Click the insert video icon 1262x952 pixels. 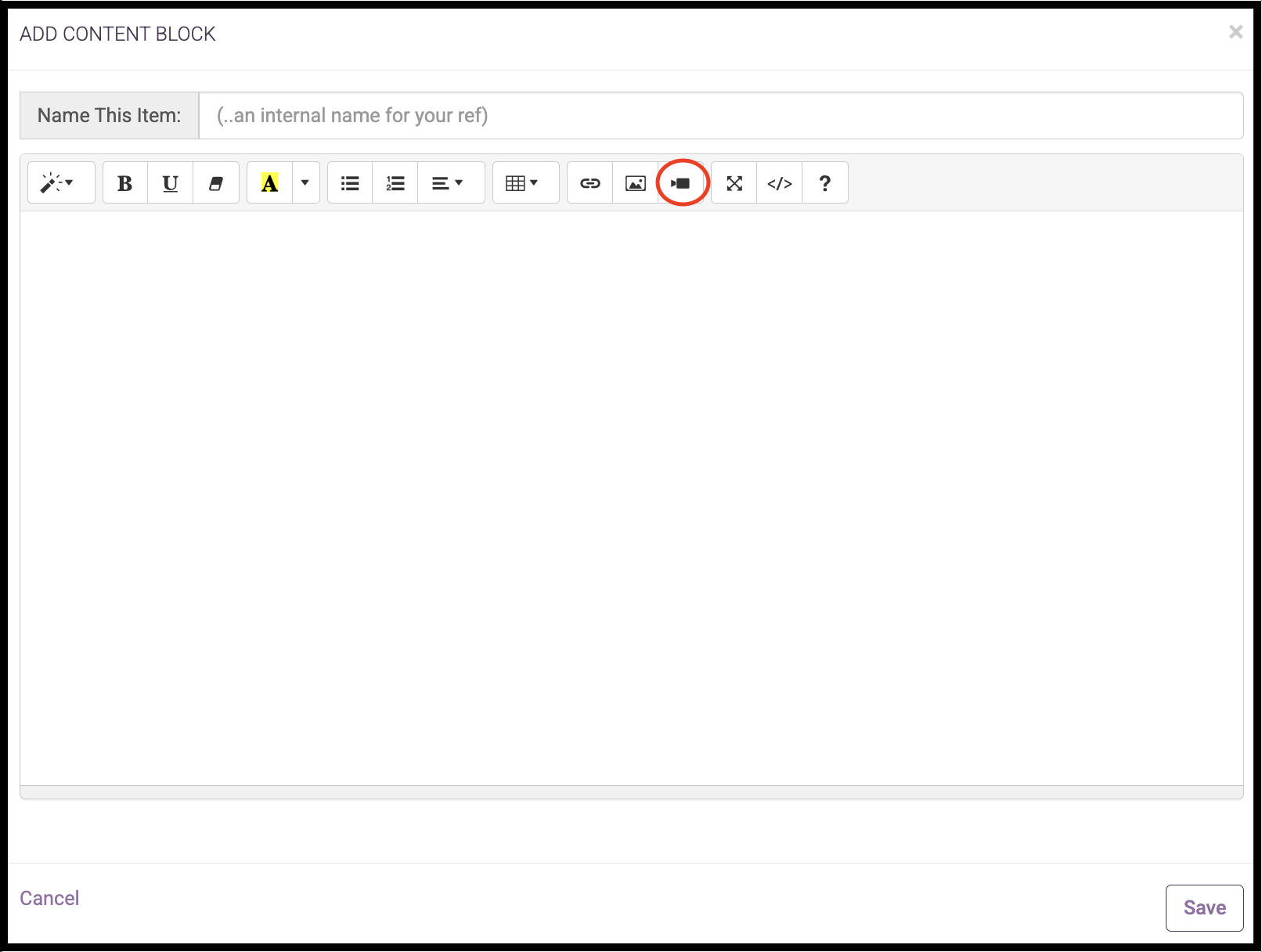click(x=681, y=183)
